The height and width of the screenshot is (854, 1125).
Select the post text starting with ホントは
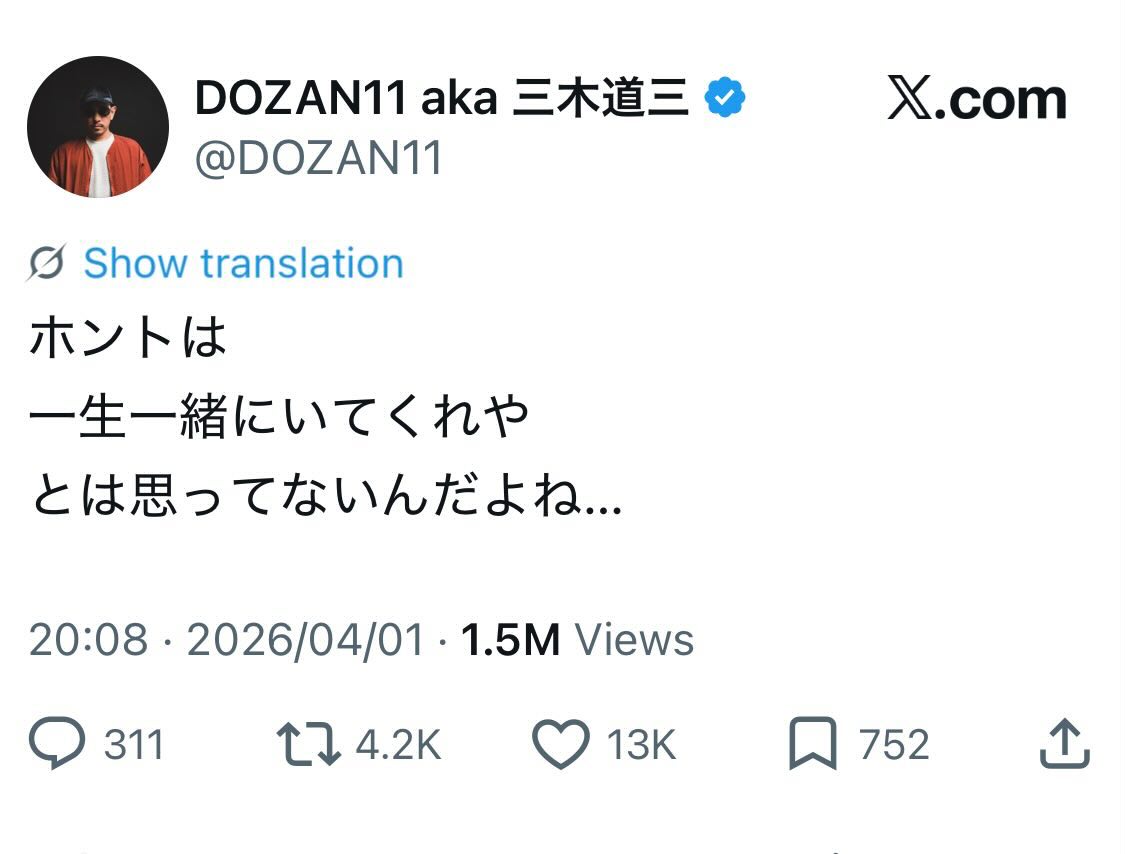pyautogui.click(x=130, y=339)
